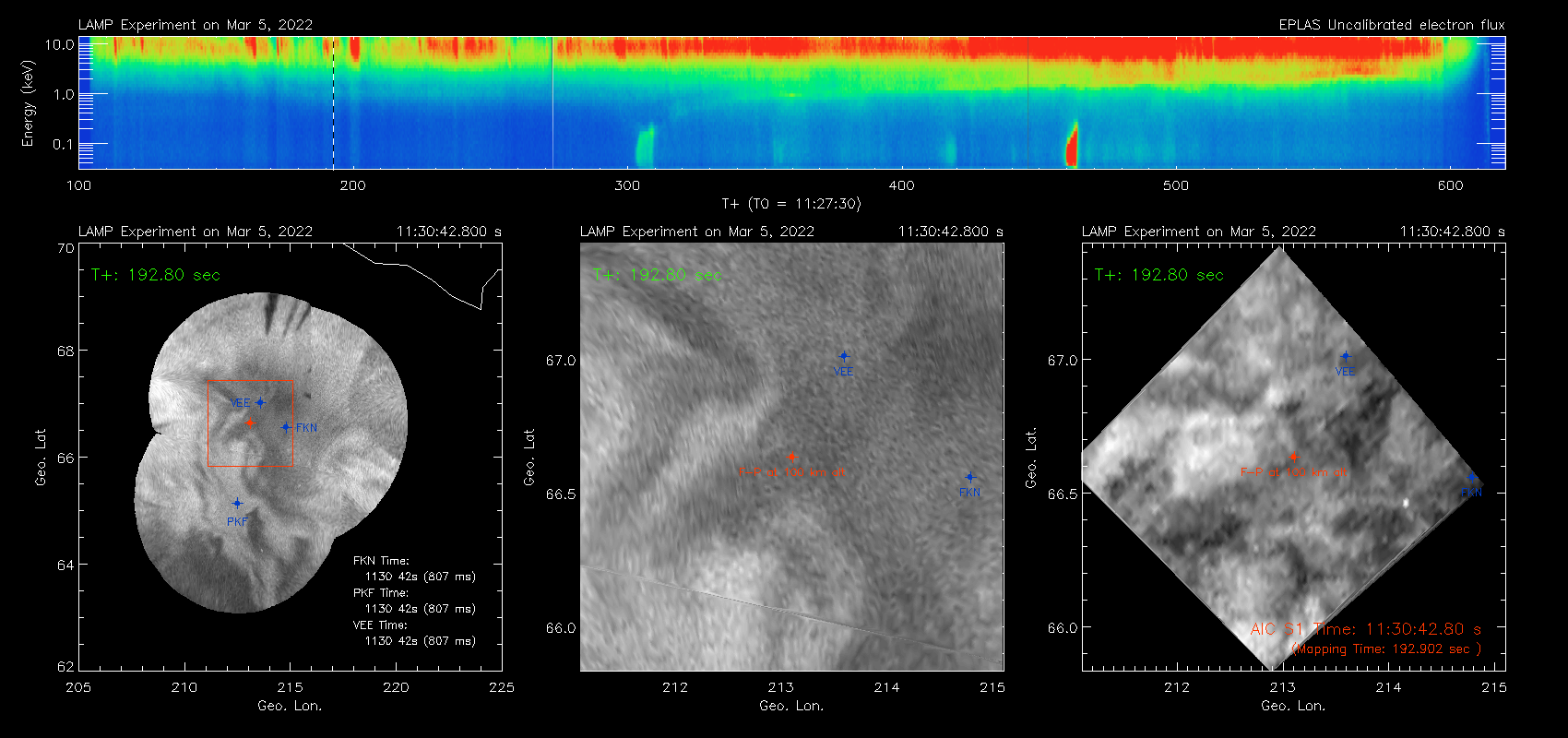Click the '600' tick on the spectrogram time axis
1568x738 pixels.
[x=1450, y=185]
